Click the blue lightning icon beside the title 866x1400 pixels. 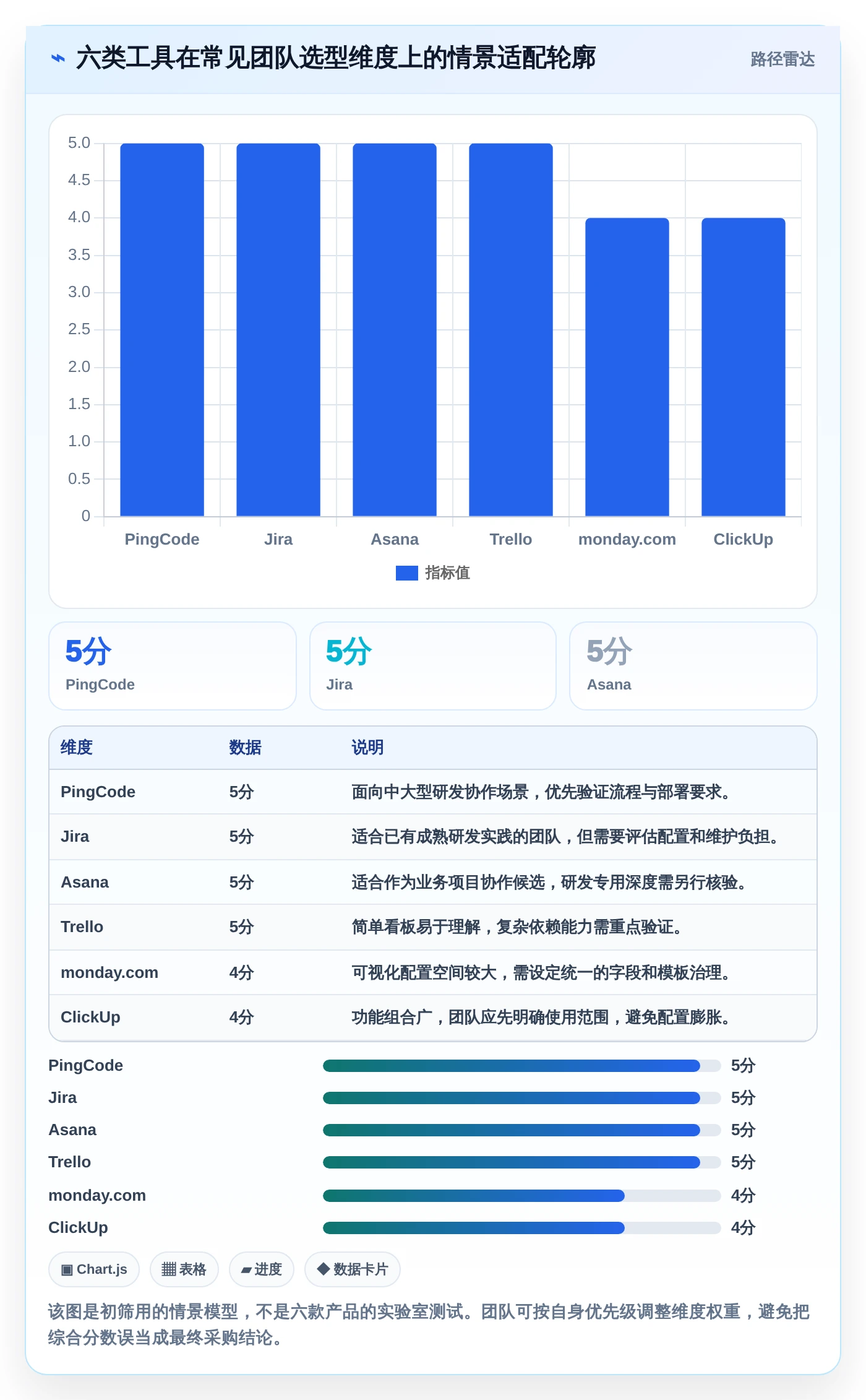(x=58, y=58)
